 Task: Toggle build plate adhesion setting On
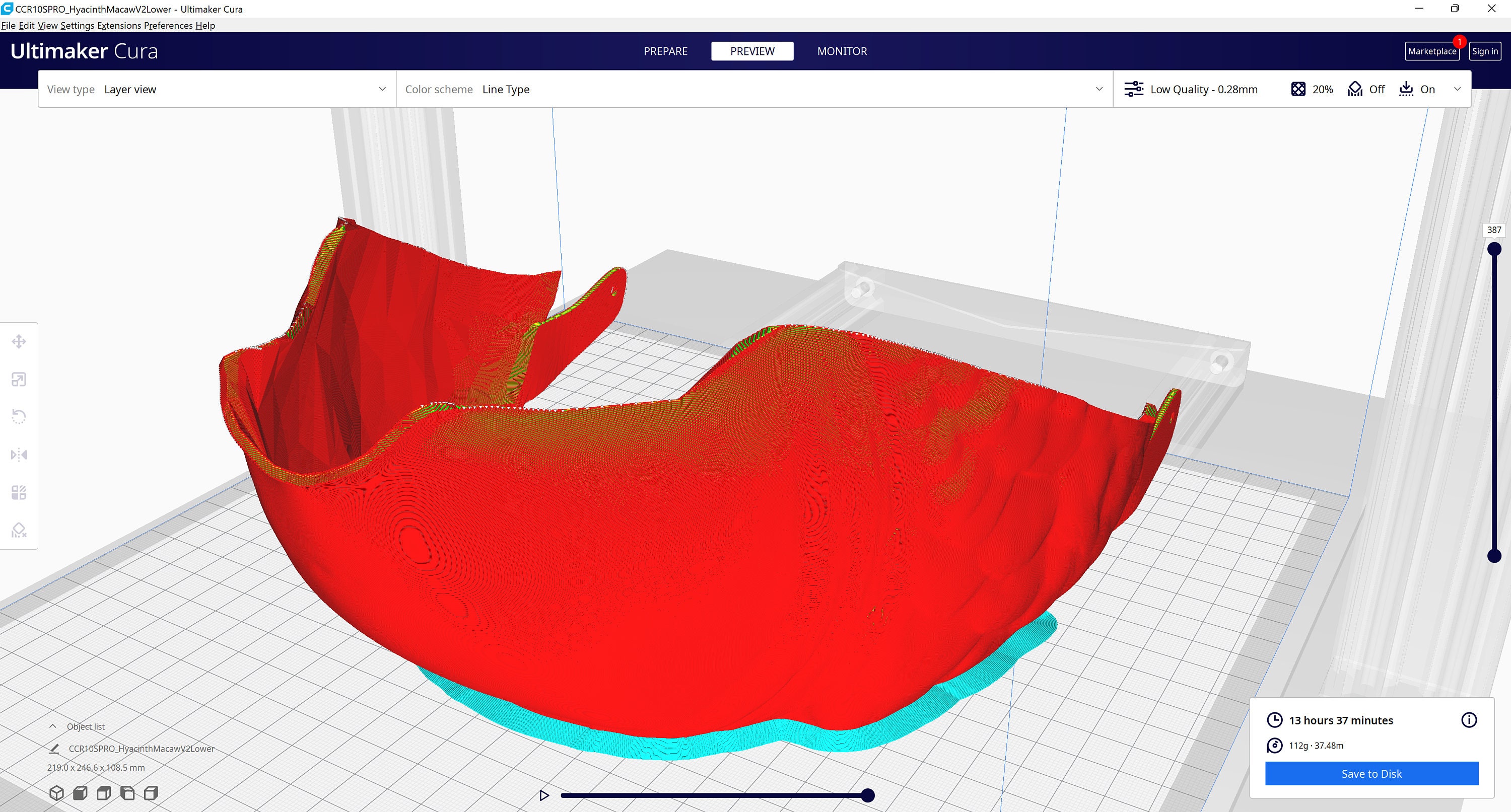(x=1418, y=89)
